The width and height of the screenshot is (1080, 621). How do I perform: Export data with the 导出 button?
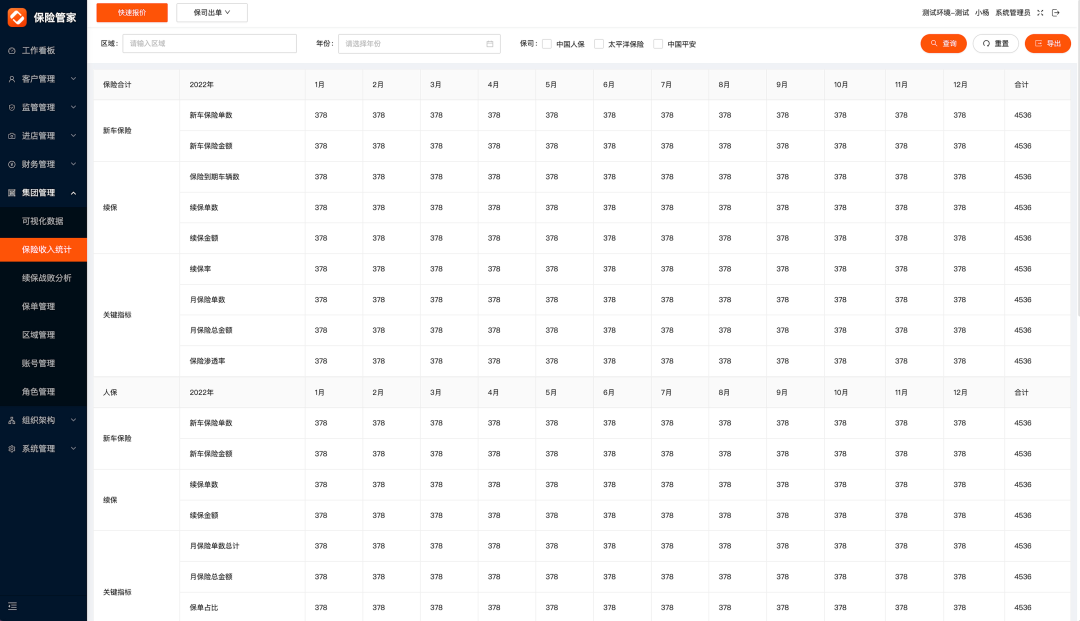coord(1047,44)
